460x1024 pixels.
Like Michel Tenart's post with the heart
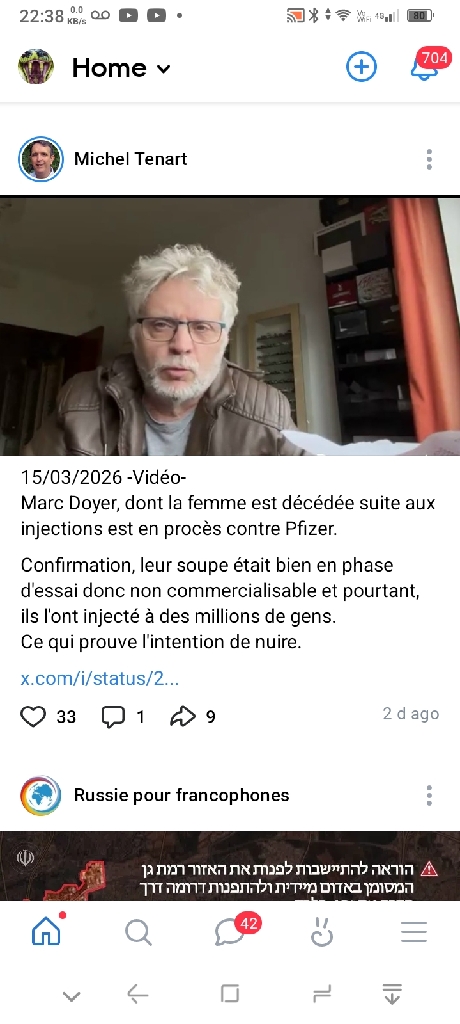(x=33, y=716)
